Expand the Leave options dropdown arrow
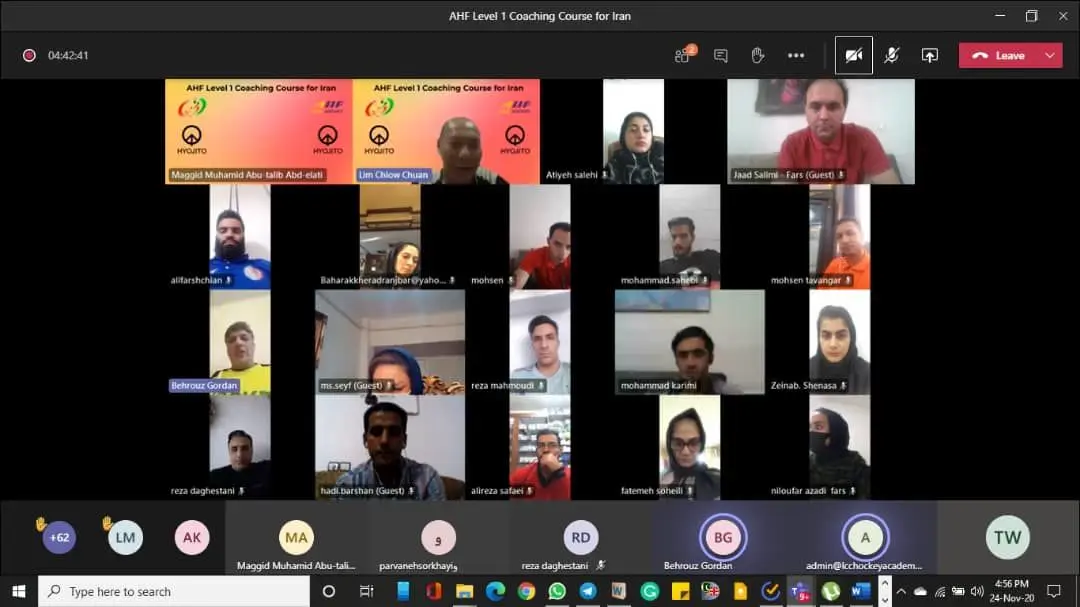 (x=1050, y=56)
